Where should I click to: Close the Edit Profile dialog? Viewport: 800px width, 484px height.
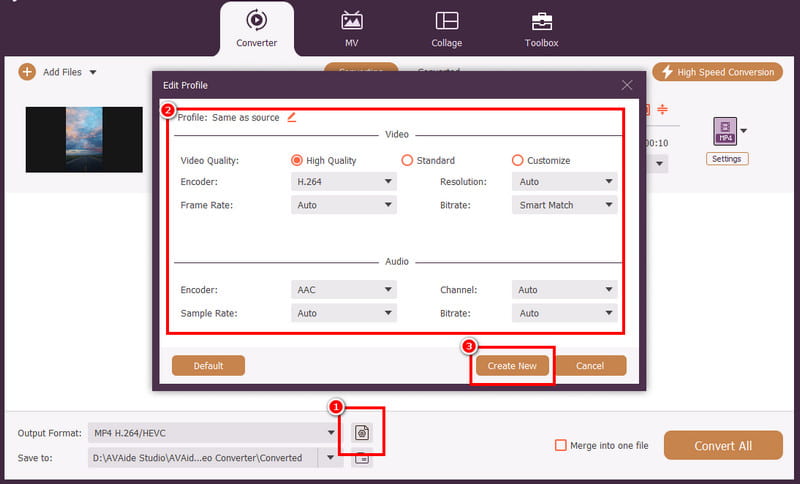tap(627, 85)
